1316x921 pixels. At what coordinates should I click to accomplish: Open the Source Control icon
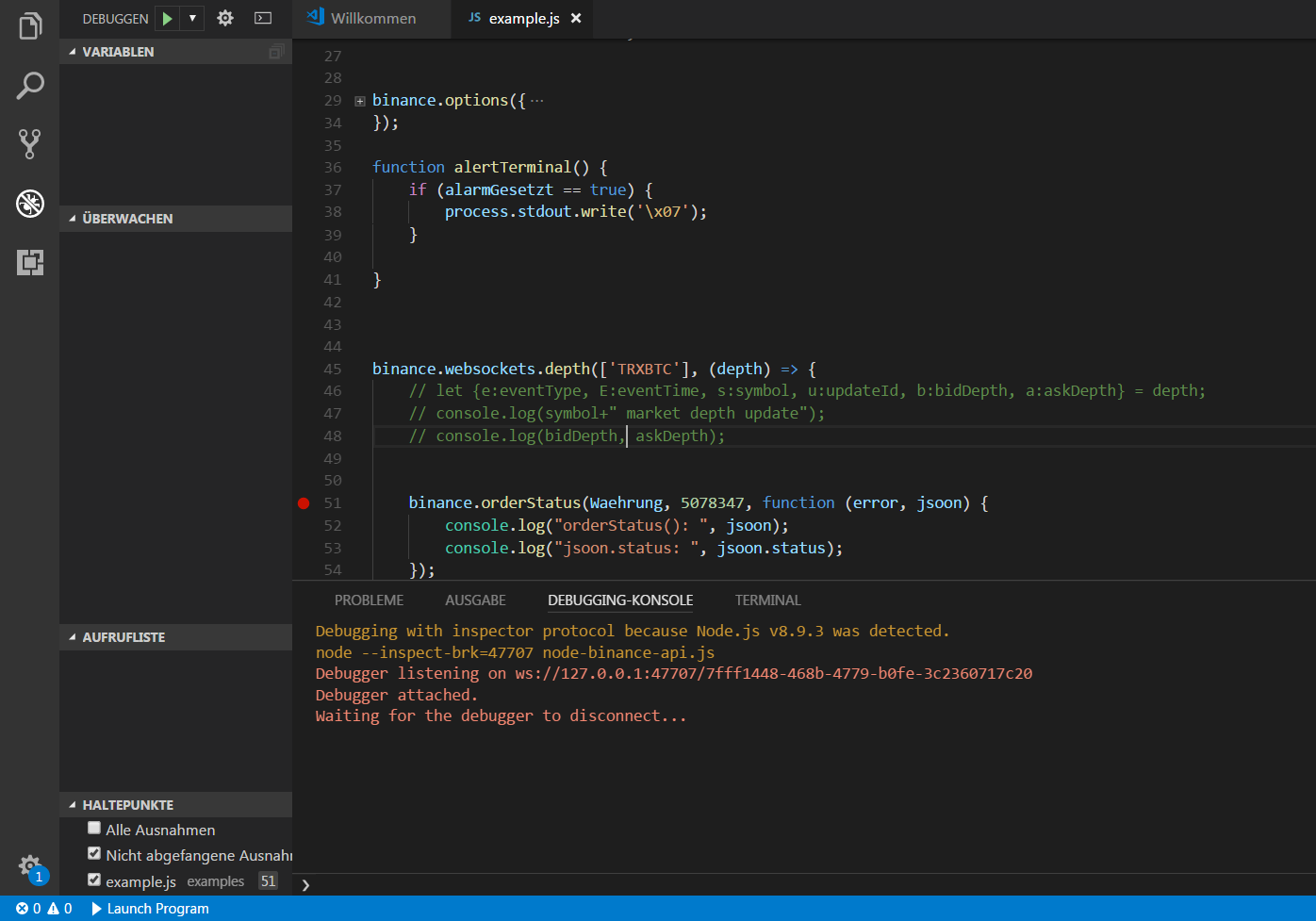(x=30, y=144)
